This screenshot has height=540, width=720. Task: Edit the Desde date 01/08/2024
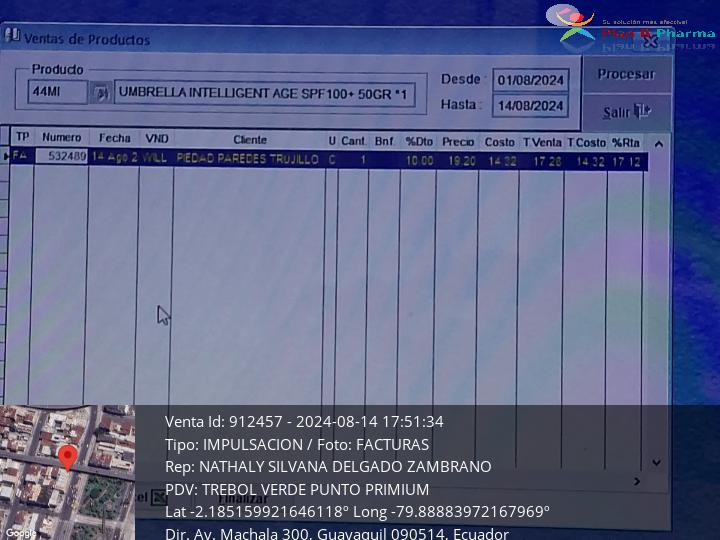point(530,80)
